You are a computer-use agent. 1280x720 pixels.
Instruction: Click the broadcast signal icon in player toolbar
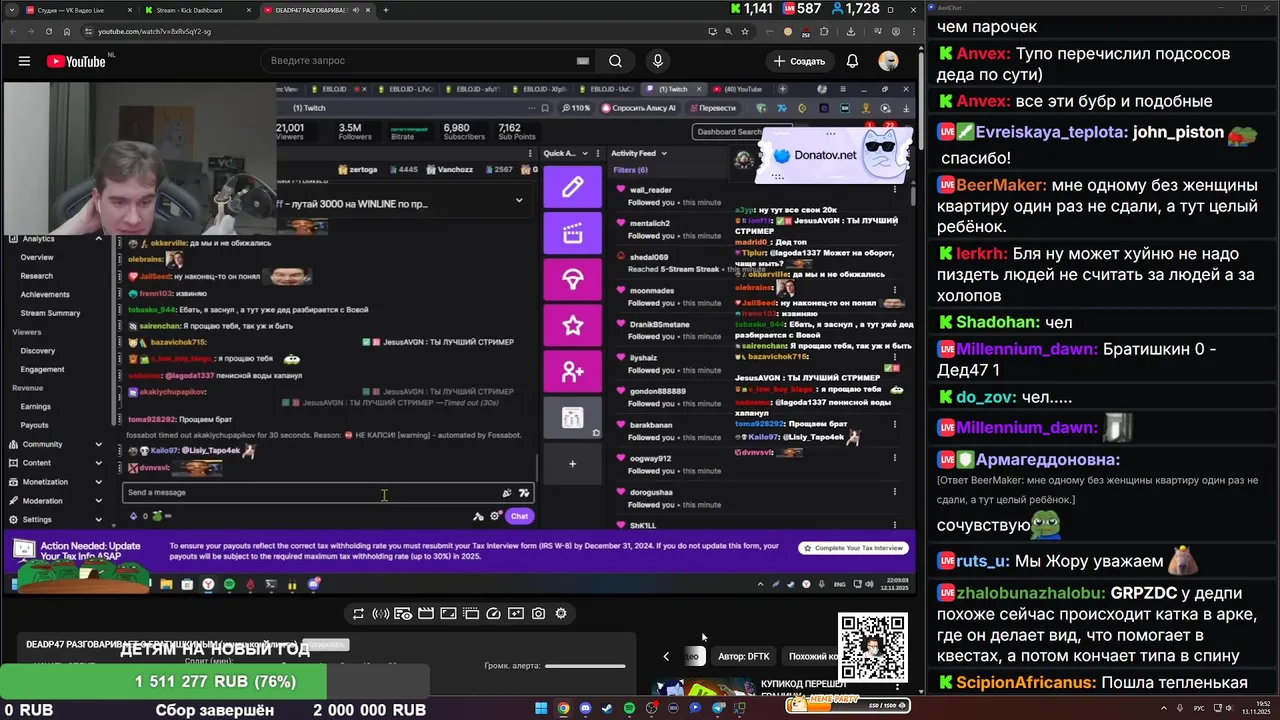pos(380,614)
